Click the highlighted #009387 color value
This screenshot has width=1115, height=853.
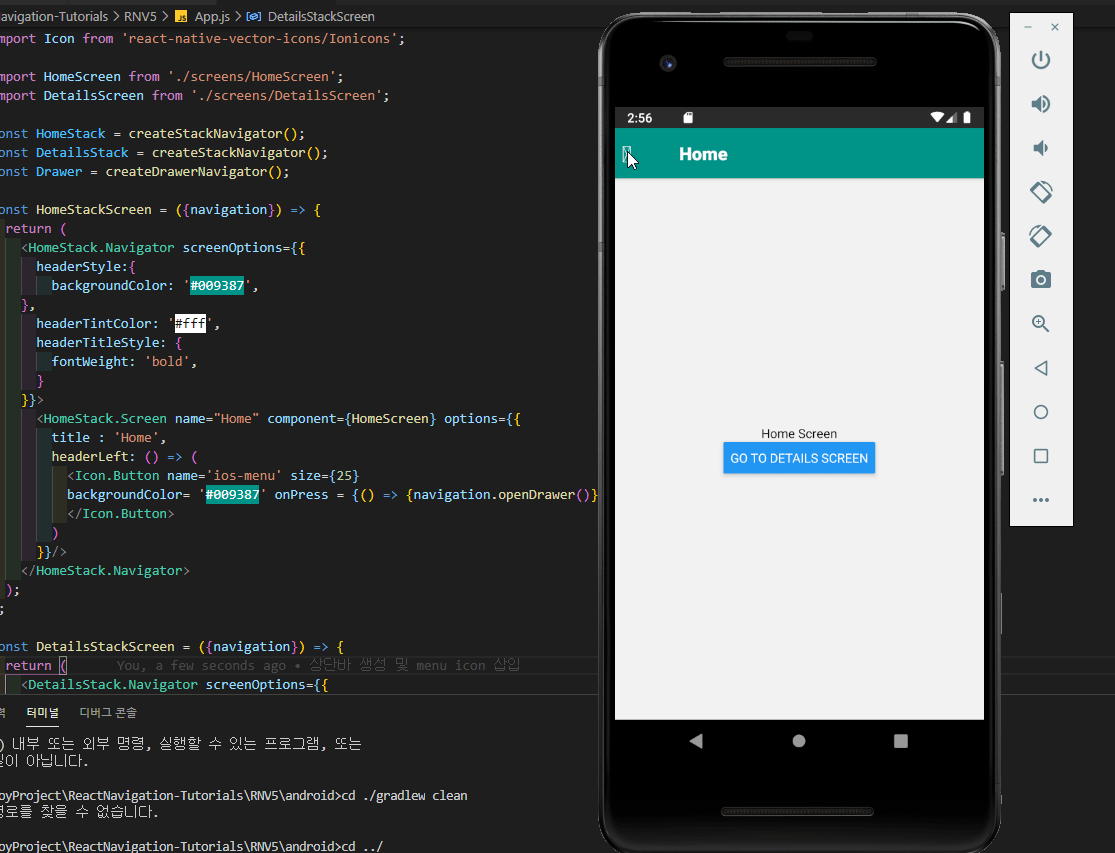(x=218, y=285)
